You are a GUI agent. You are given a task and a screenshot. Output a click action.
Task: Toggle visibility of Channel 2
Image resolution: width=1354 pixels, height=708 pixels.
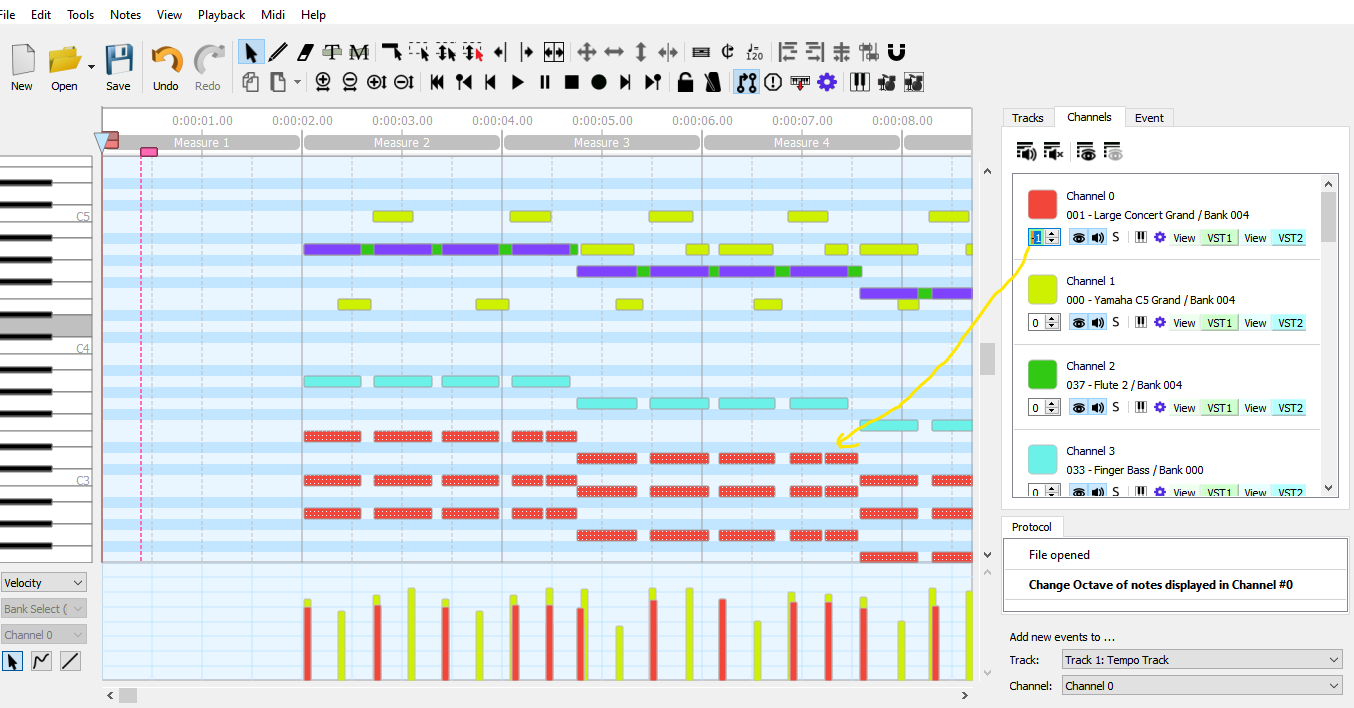[x=1079, y=408]
